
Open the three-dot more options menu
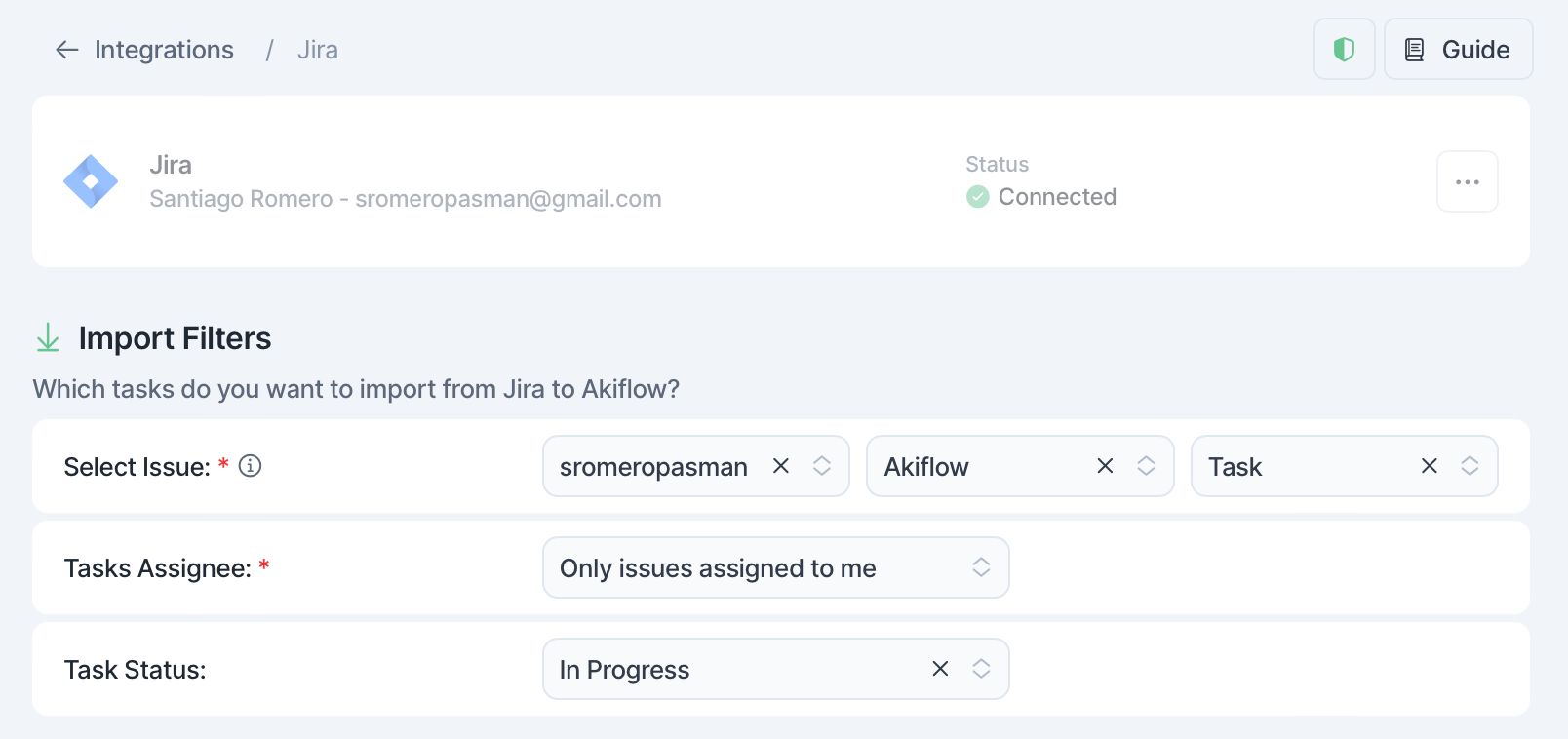coord(1467,181)
